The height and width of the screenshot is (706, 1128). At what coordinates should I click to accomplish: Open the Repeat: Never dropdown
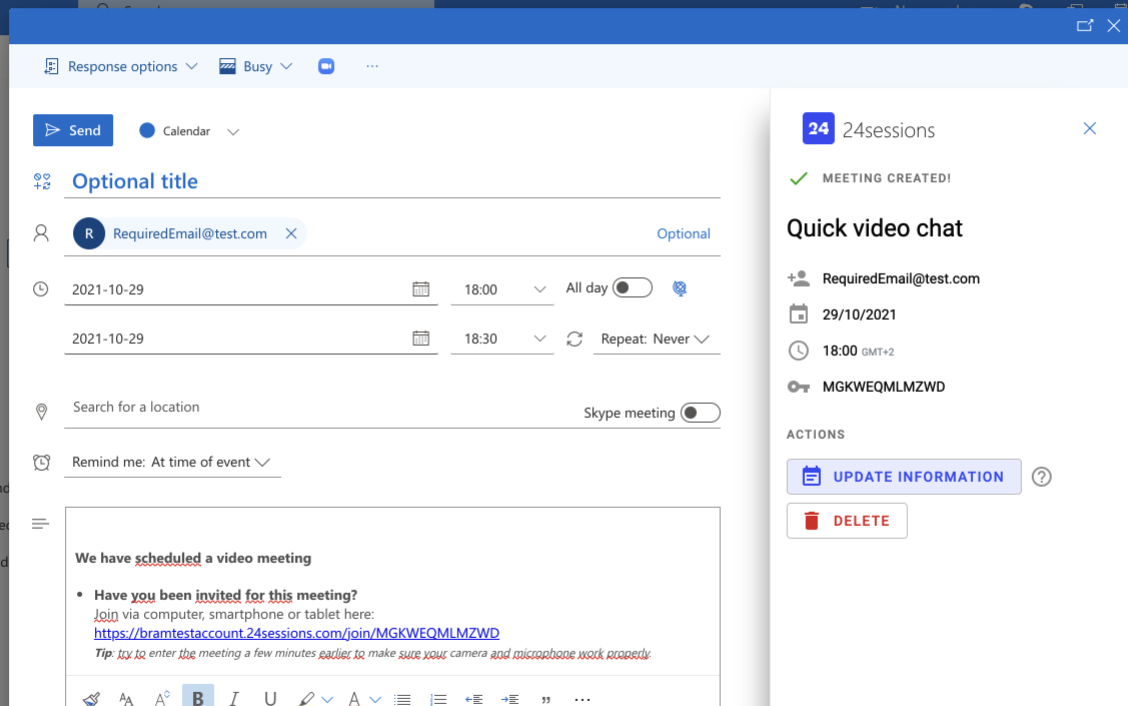[x=655, y=339]
